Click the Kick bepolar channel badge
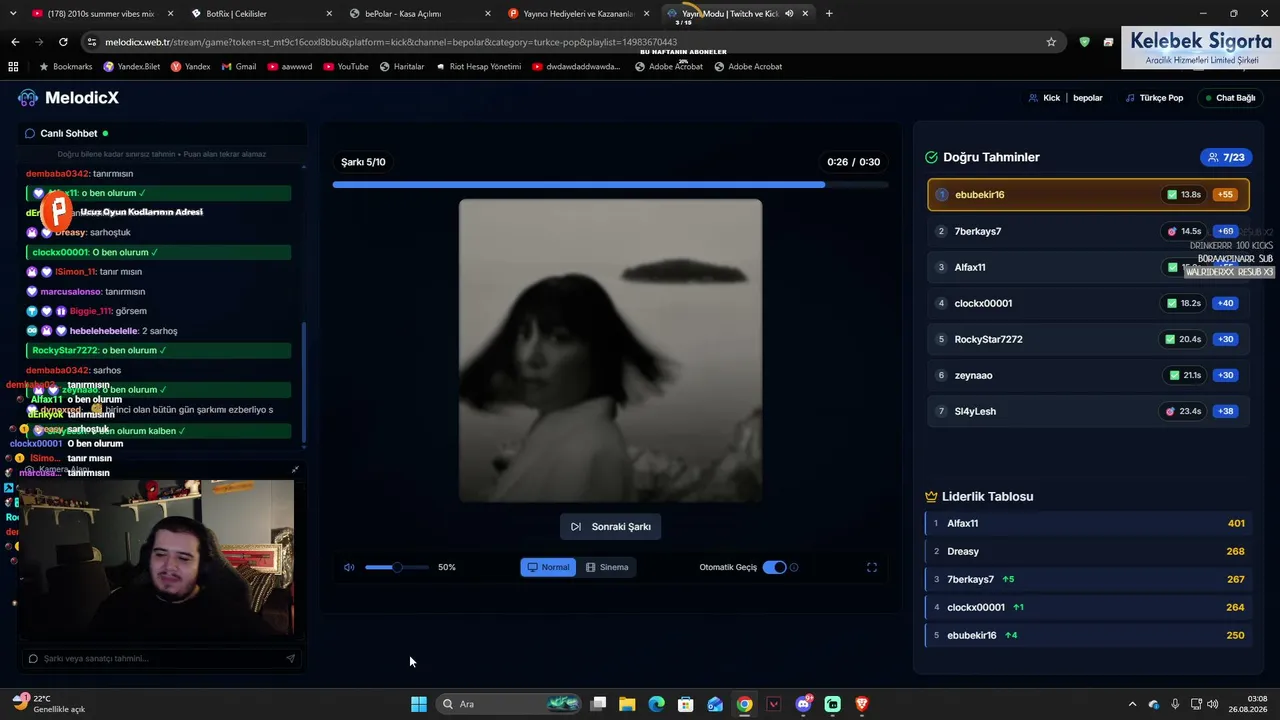 (1066, 98)
